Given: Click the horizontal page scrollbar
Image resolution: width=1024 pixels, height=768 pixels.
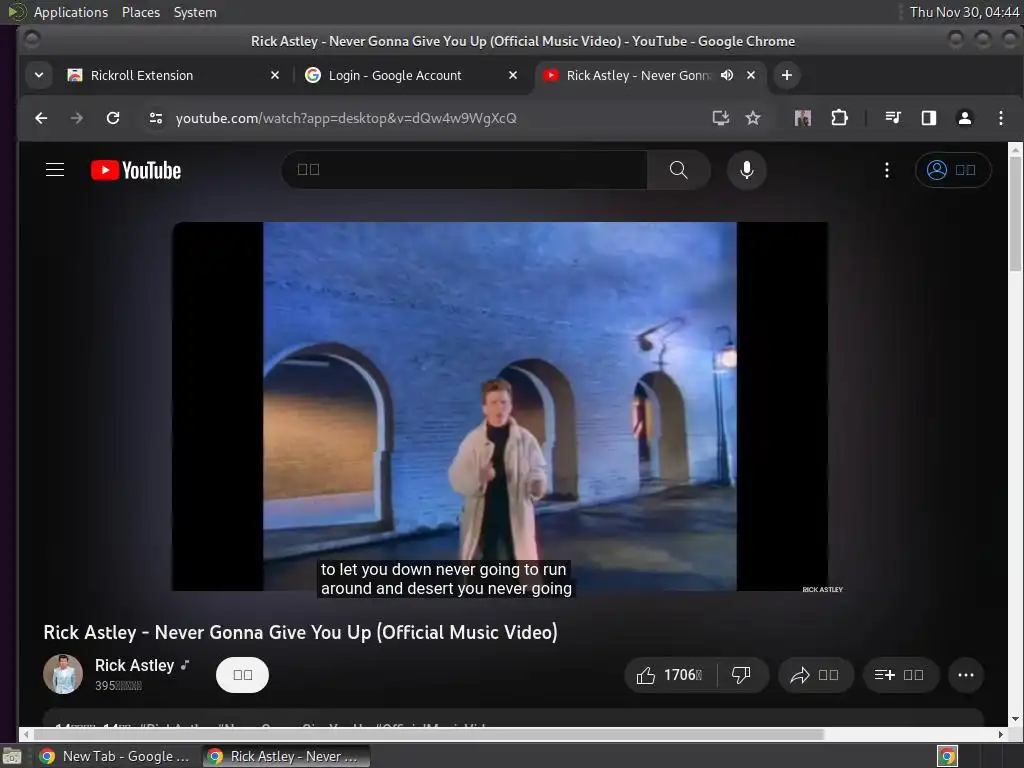Looking at the screenshot, I should (x=428, y=734).
